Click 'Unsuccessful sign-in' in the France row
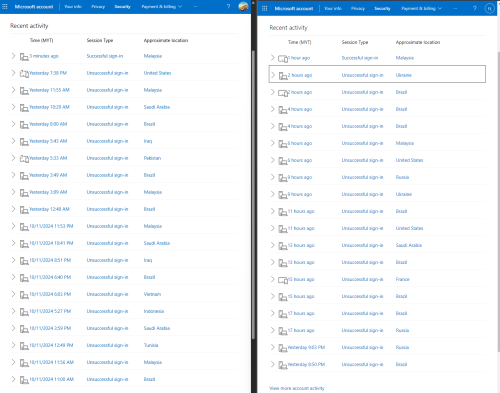The image size is (500, 393). (x=362, y=279)
